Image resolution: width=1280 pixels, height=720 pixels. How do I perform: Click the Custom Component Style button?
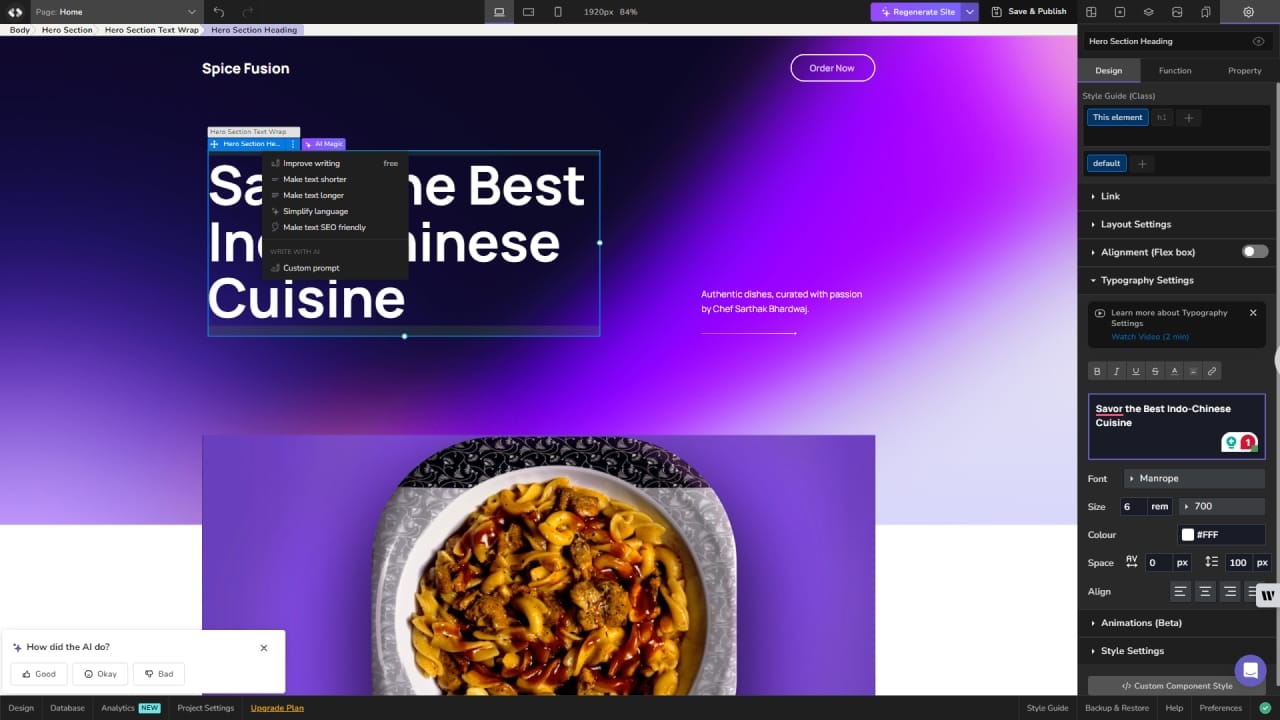(x=1176, y=686)
